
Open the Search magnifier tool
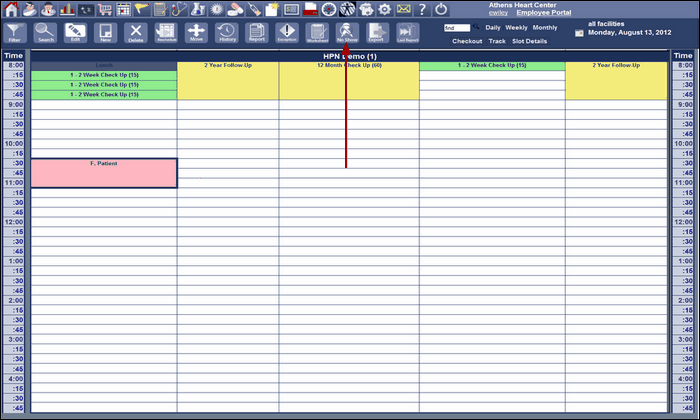(46, 32)
